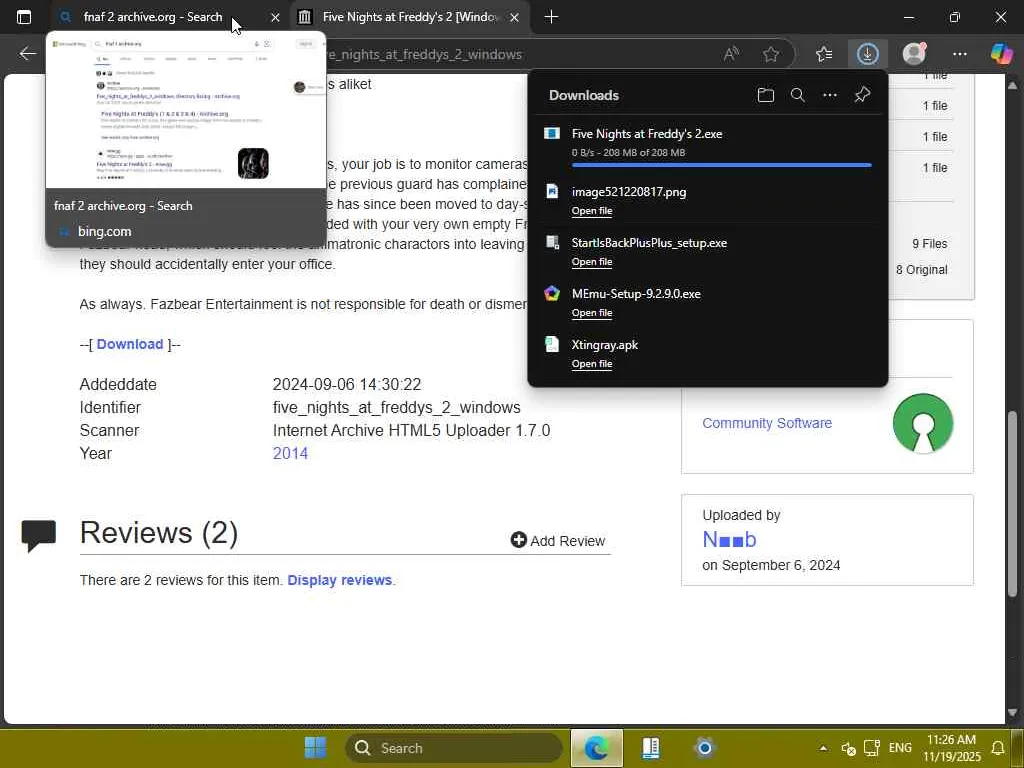Add this page to favorites with star icon
Screen dimensions: 1024x768
771,54
